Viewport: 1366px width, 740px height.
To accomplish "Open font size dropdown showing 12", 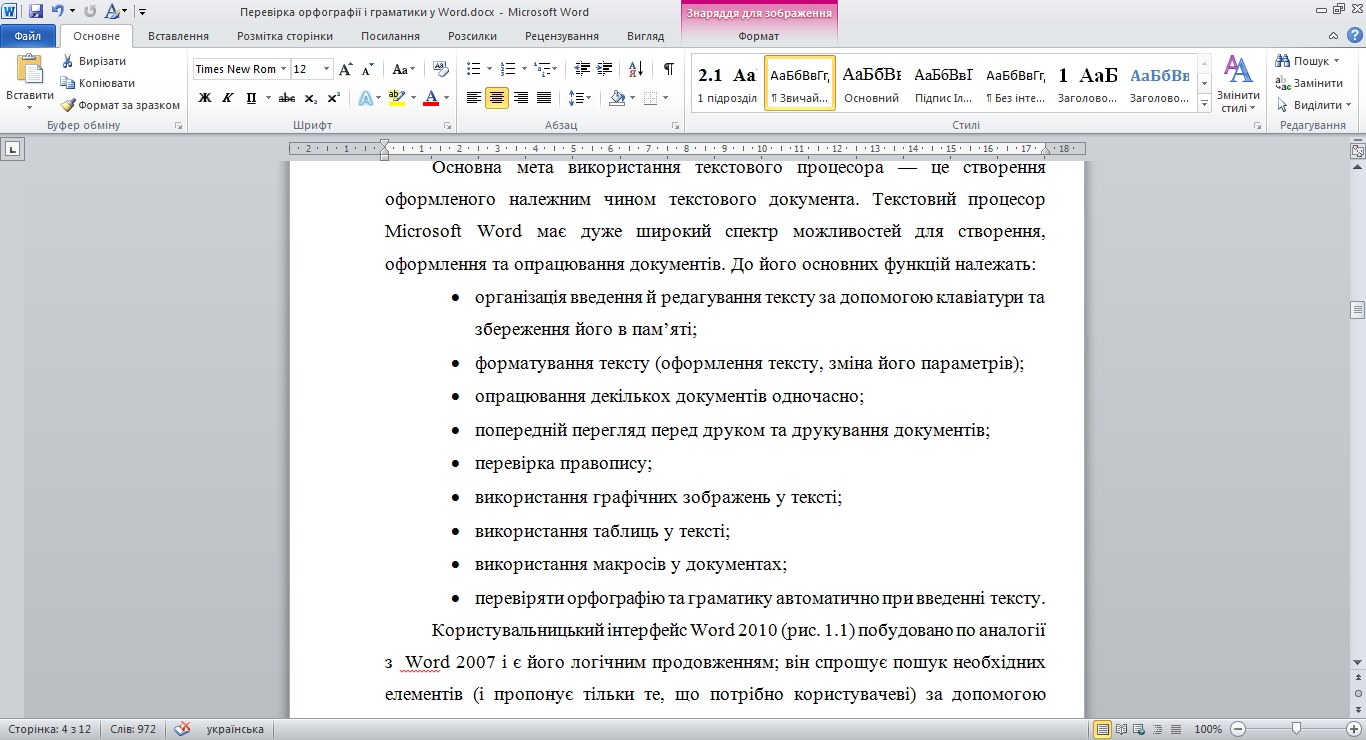I will tap(327, 69).
